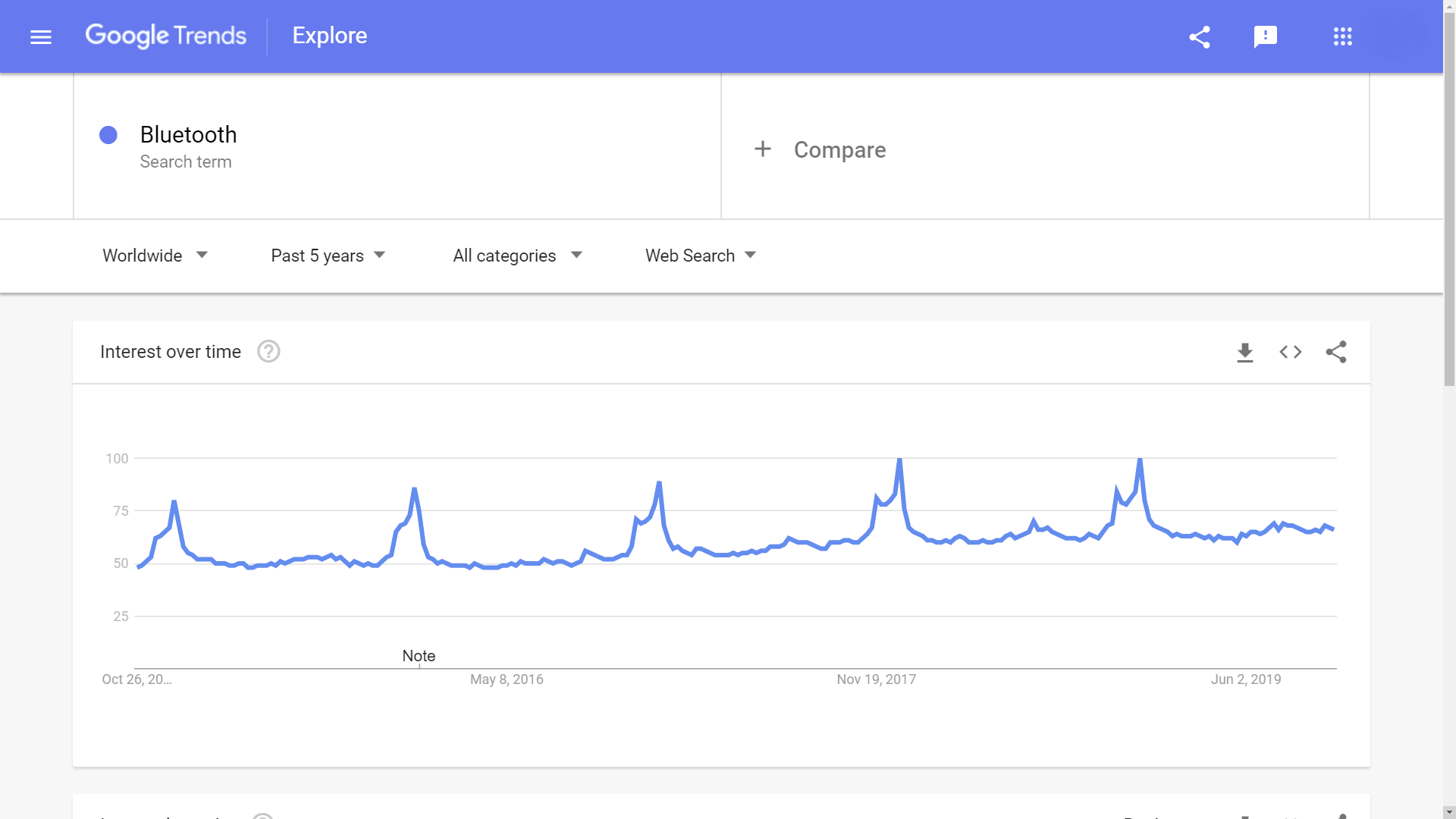Open the Past 5 years dropdown

point(328,256)
